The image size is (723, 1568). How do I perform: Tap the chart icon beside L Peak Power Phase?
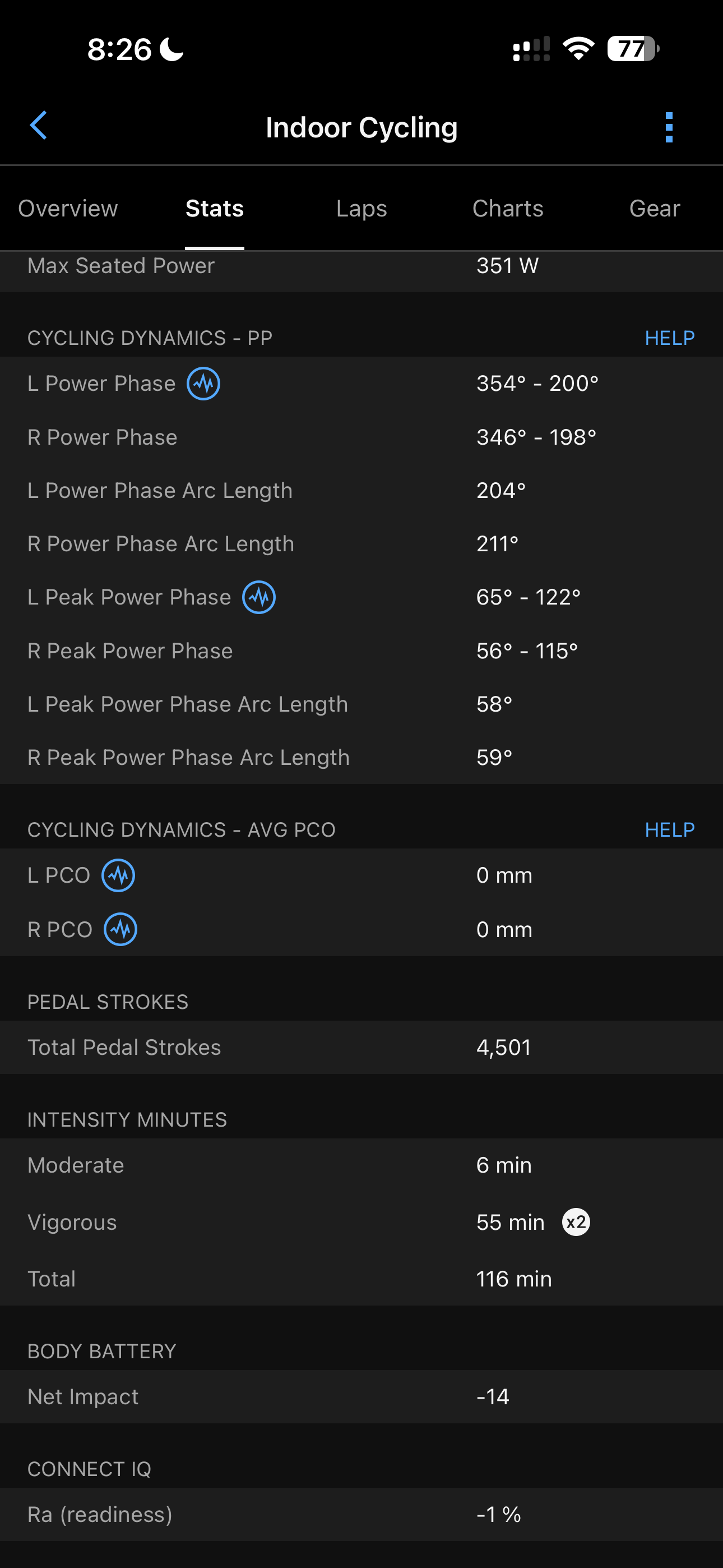(259, 597)
